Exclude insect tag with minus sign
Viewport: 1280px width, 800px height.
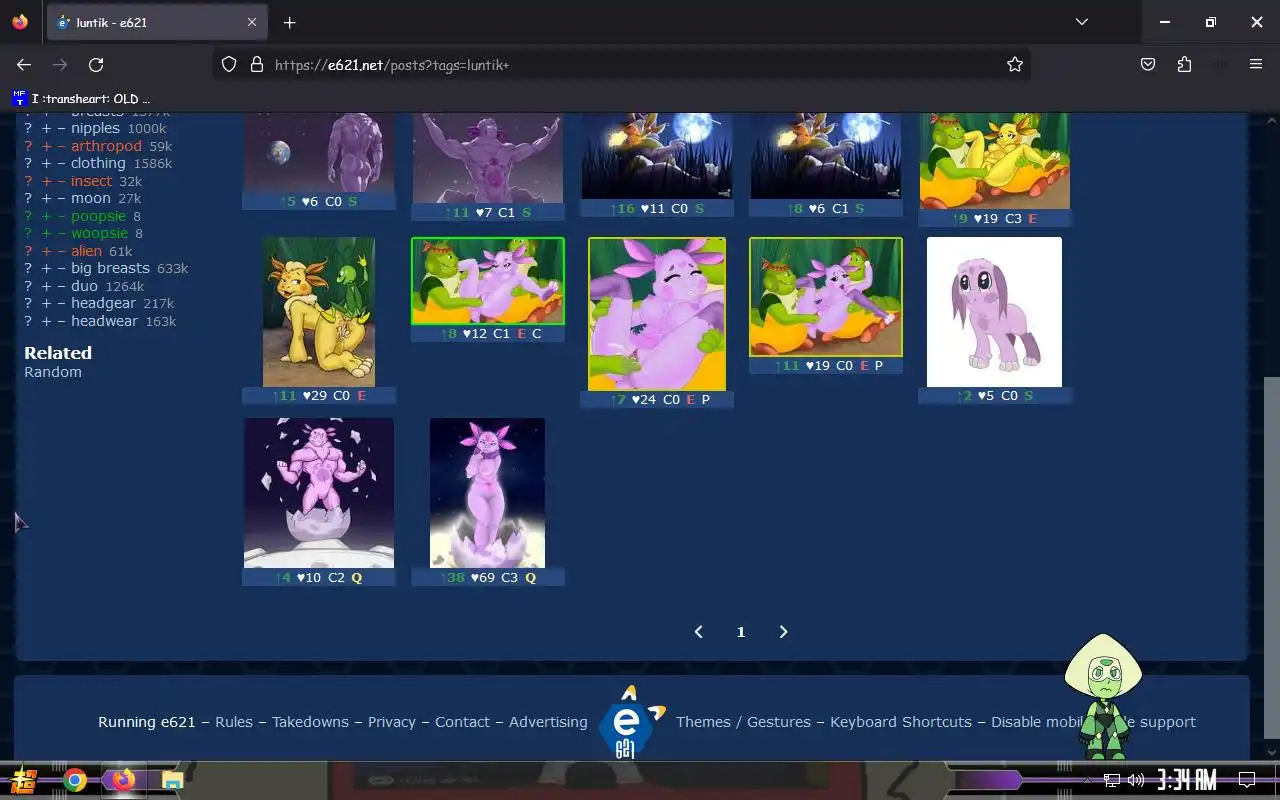pyautogui.click(x=62, y=181)
